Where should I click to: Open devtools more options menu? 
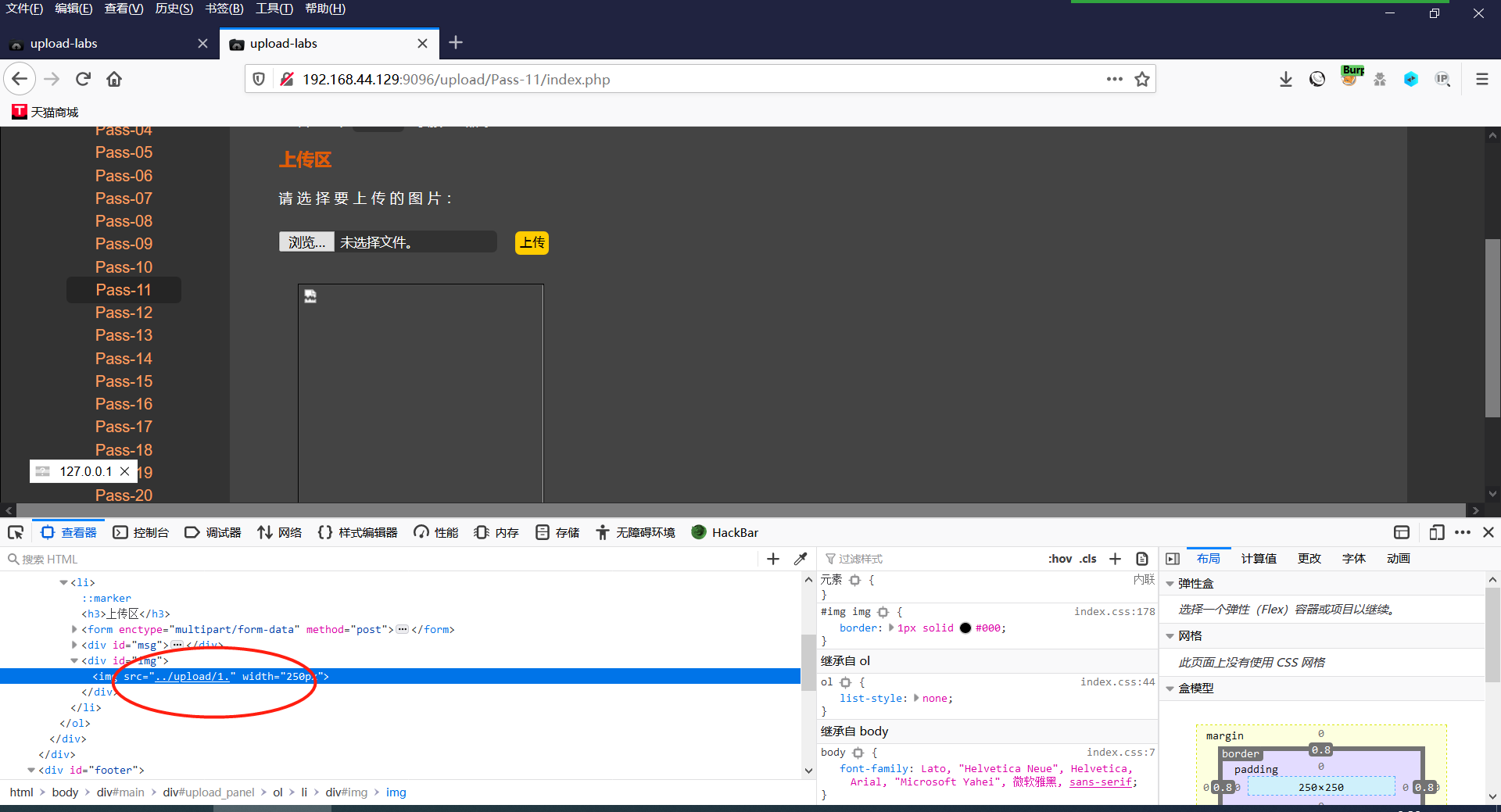tap(1463, 533)
